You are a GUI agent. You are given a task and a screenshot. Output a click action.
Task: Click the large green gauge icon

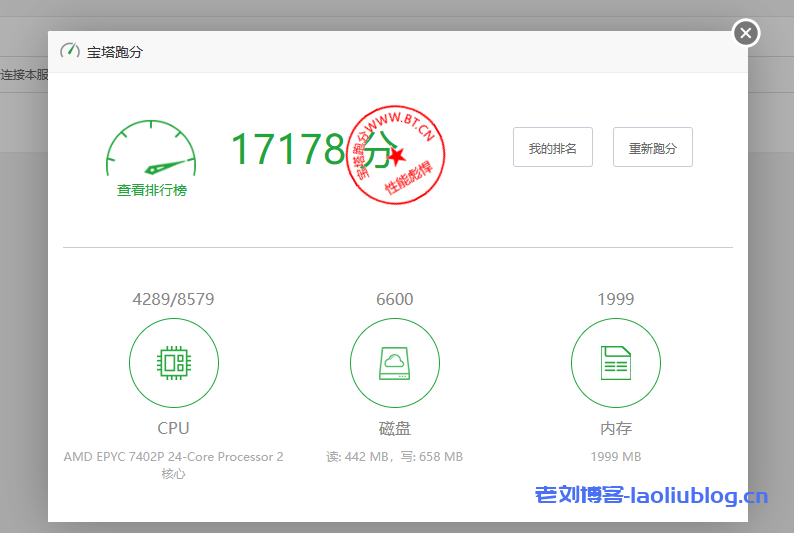pos(151,150)
